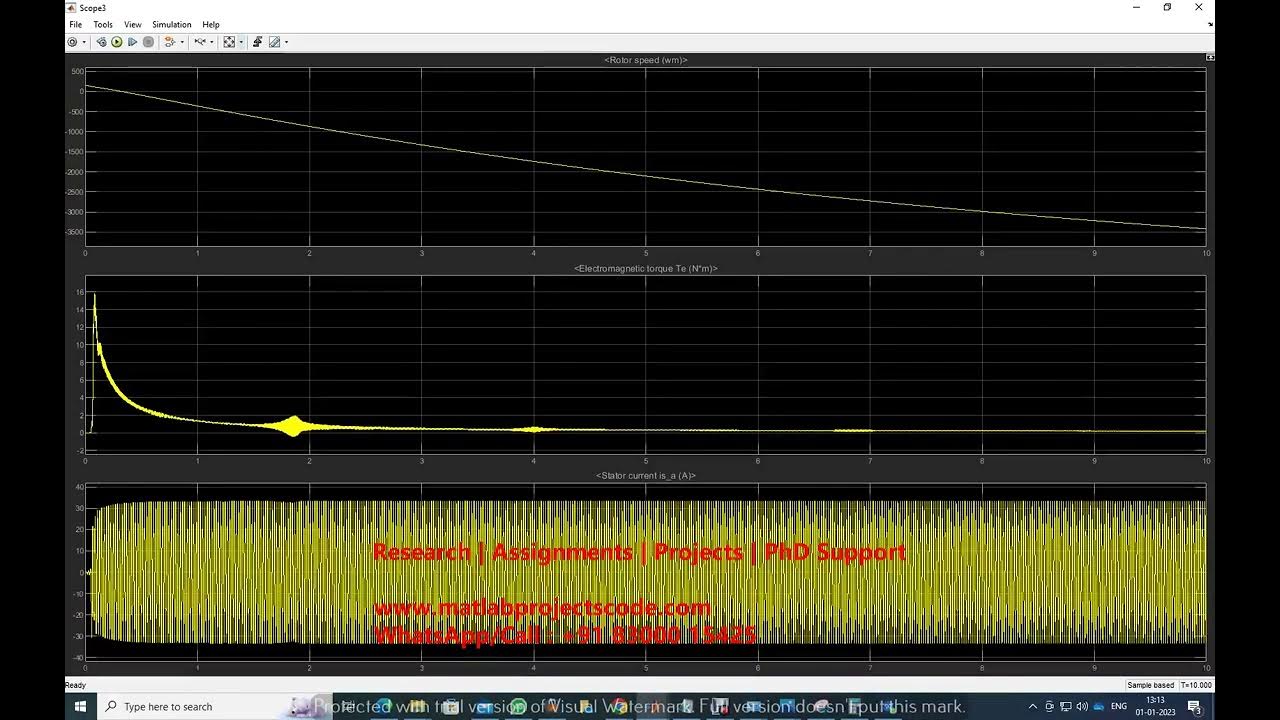1280x720 pixels.
Task: Click Stator current is_a plot title
Action: [x=646, y=476]
